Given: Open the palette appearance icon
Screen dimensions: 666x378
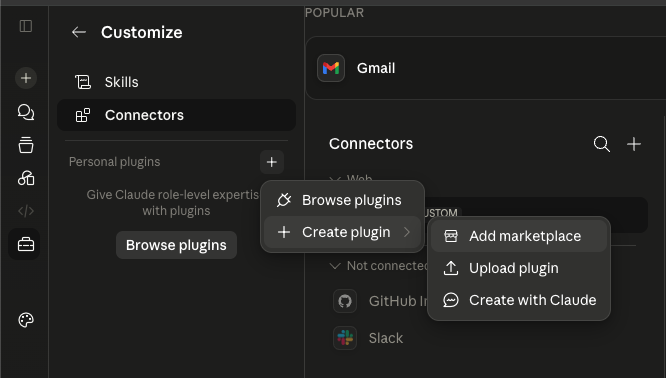Looking at the screenshot, I should [26, 320].
